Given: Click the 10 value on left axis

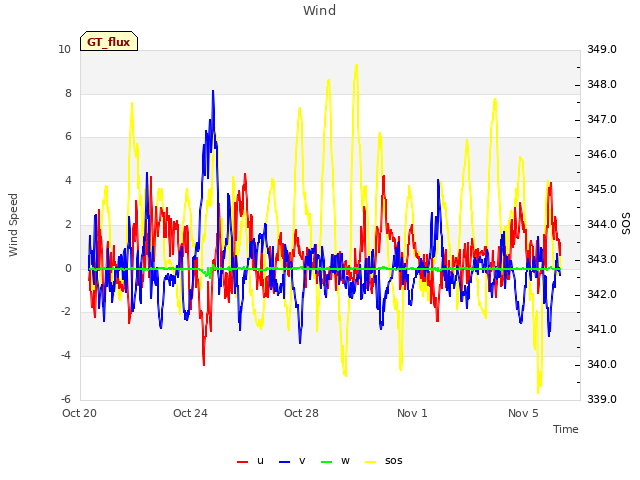Looking at the screenshot, I should [x=64, y=49].
